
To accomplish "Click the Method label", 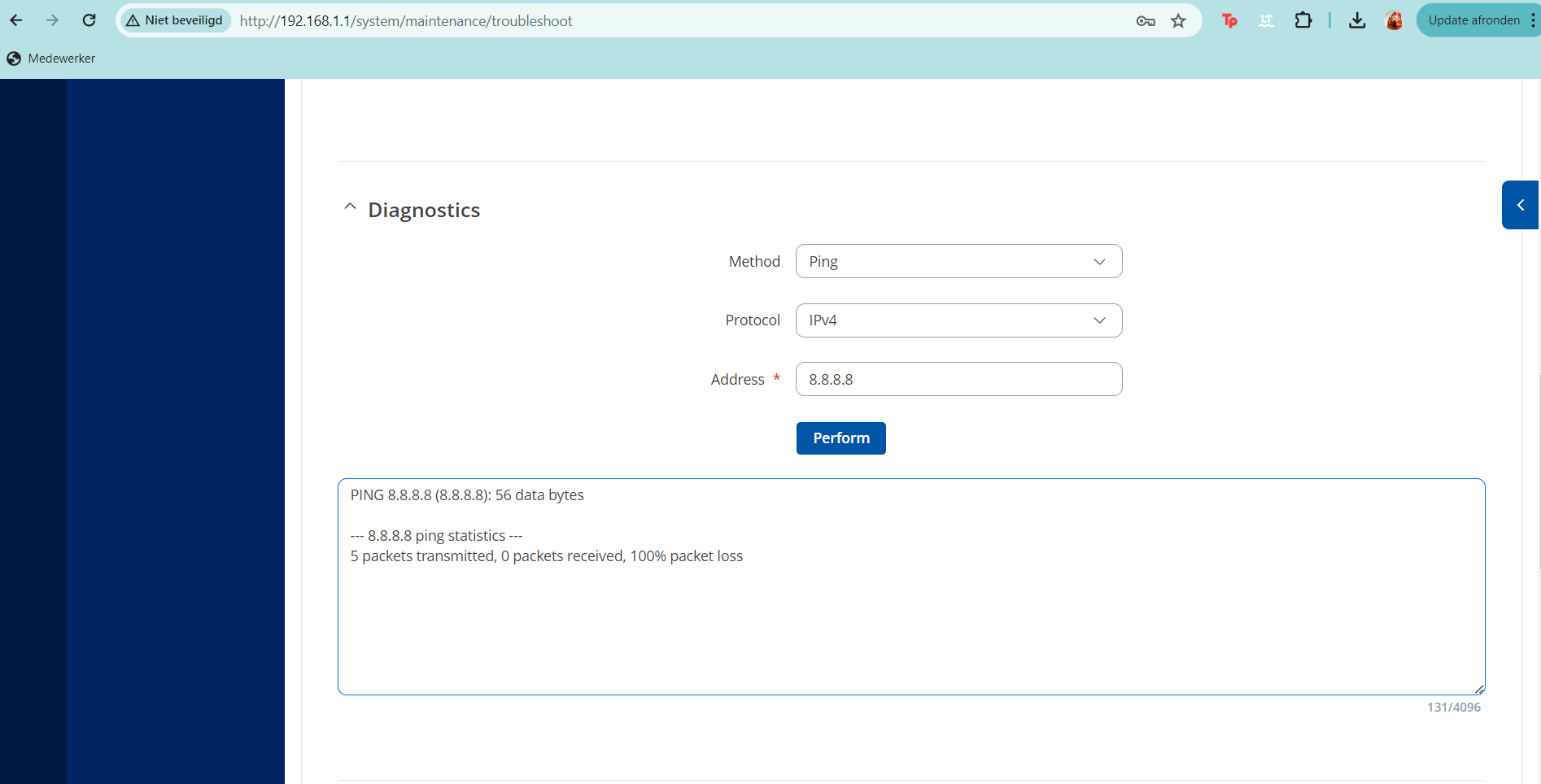I will tap(754, 261).
